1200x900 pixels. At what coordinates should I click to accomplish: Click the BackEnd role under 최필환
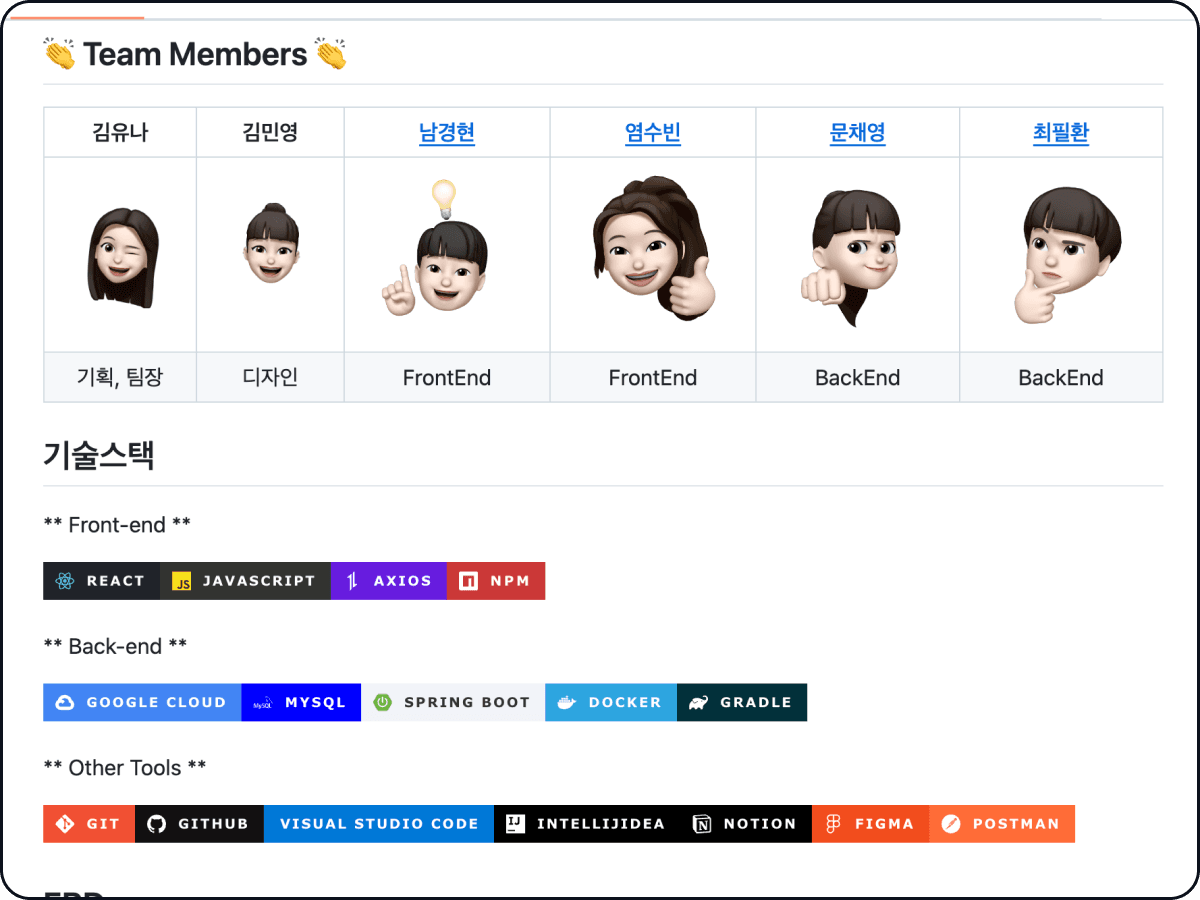1061,378
